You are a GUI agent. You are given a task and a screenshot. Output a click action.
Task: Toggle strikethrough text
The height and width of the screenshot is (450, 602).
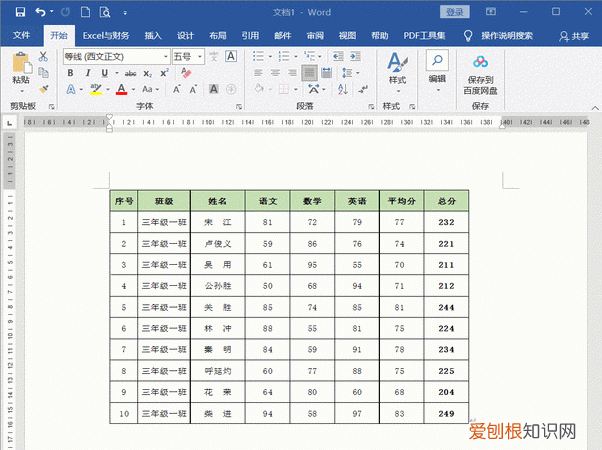click(131, 73)
